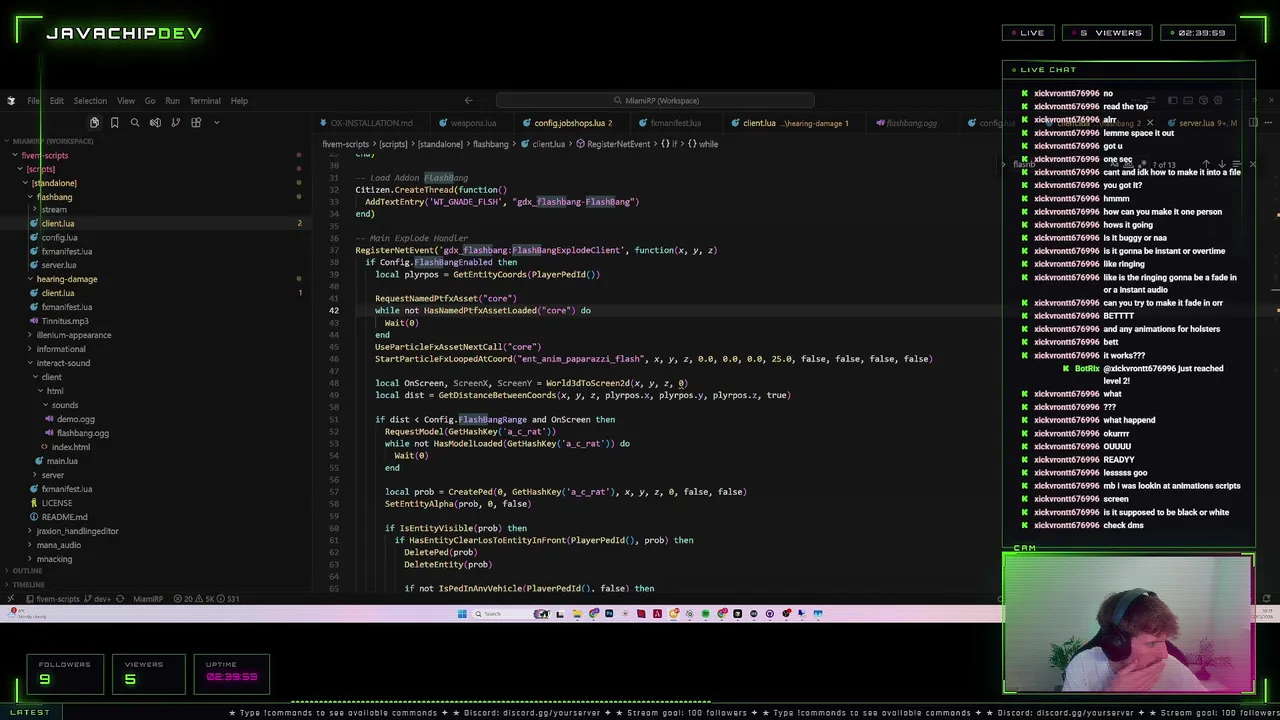Click the synchronize changes status icon
Viewport: 1280px width, 720px height.
(x=120, y=599)
